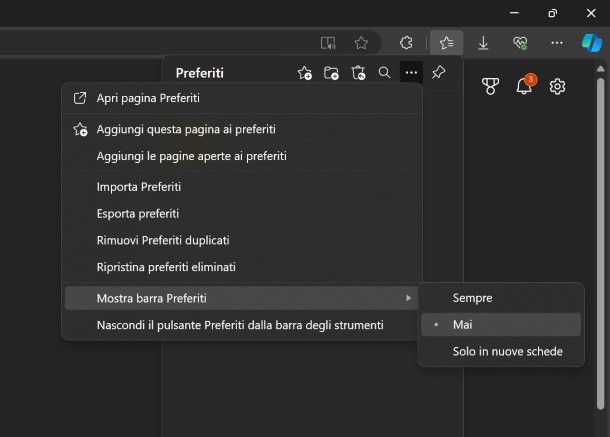Pin the Preferiti panel
The width and height of the screenshot is (610, 437).
(438, 72)
